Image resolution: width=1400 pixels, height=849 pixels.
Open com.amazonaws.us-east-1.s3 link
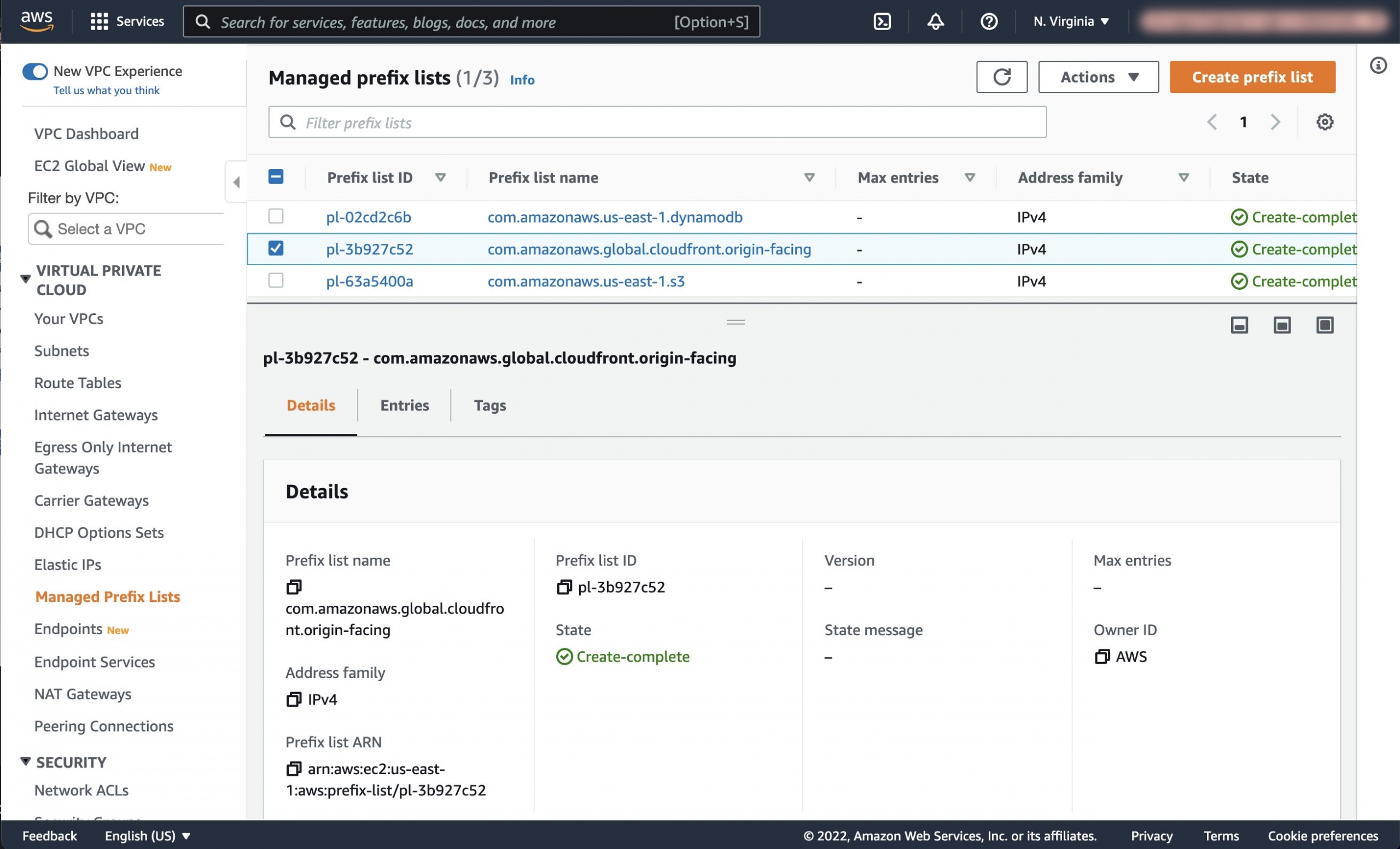[586, 281]
